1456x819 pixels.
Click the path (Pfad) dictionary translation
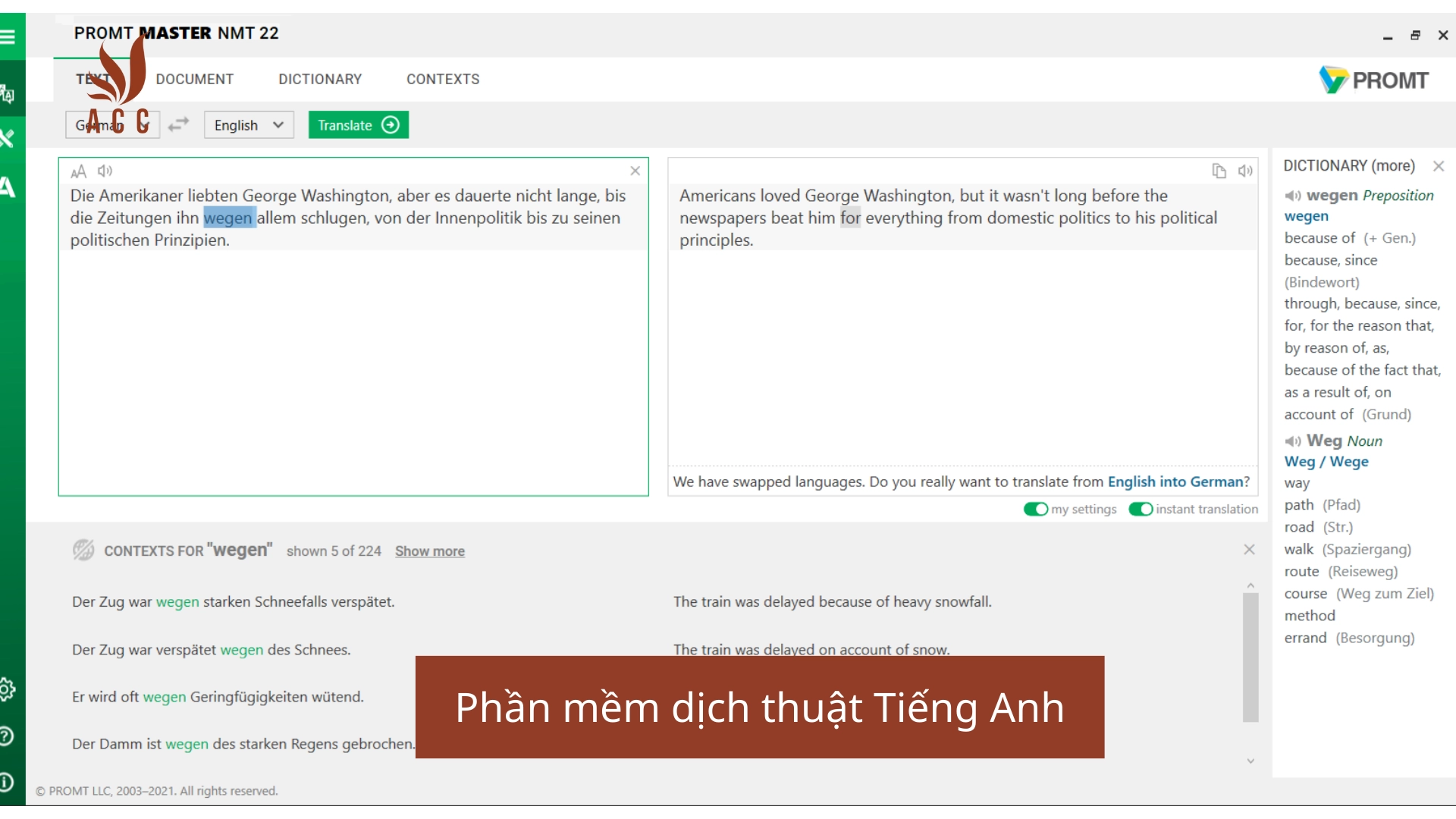click(x=1322, y=504)
